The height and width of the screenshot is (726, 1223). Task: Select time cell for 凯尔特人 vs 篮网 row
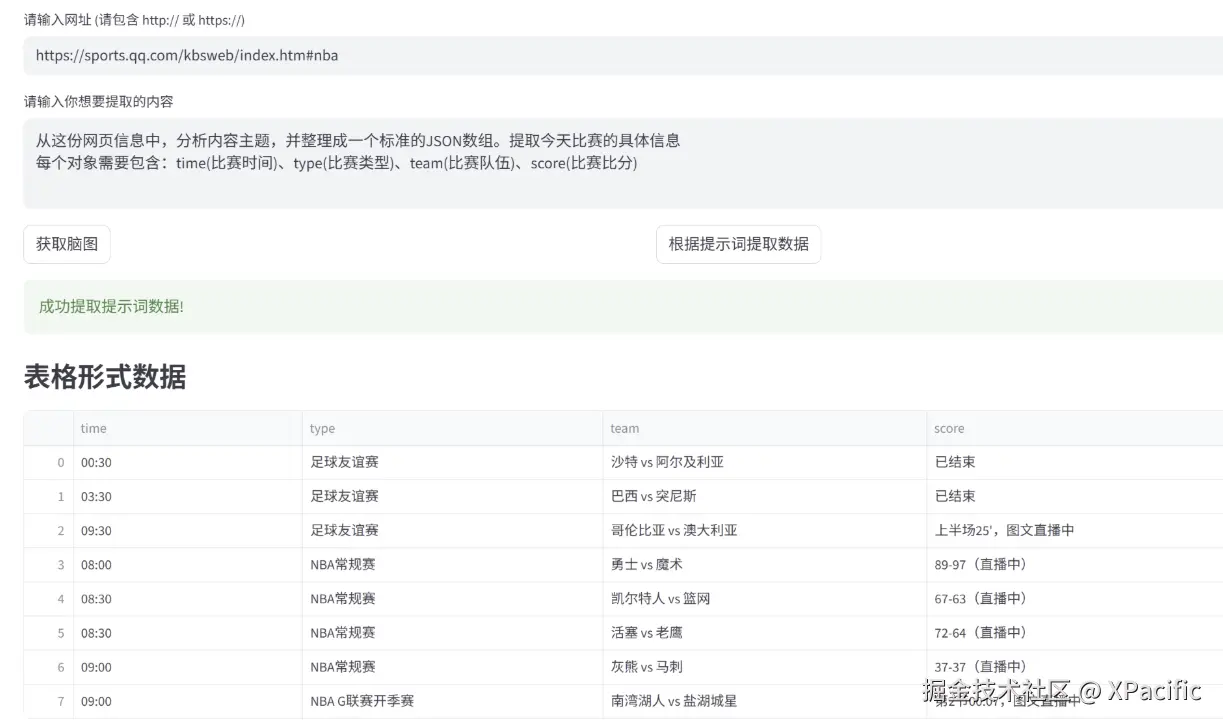(188, 598)
